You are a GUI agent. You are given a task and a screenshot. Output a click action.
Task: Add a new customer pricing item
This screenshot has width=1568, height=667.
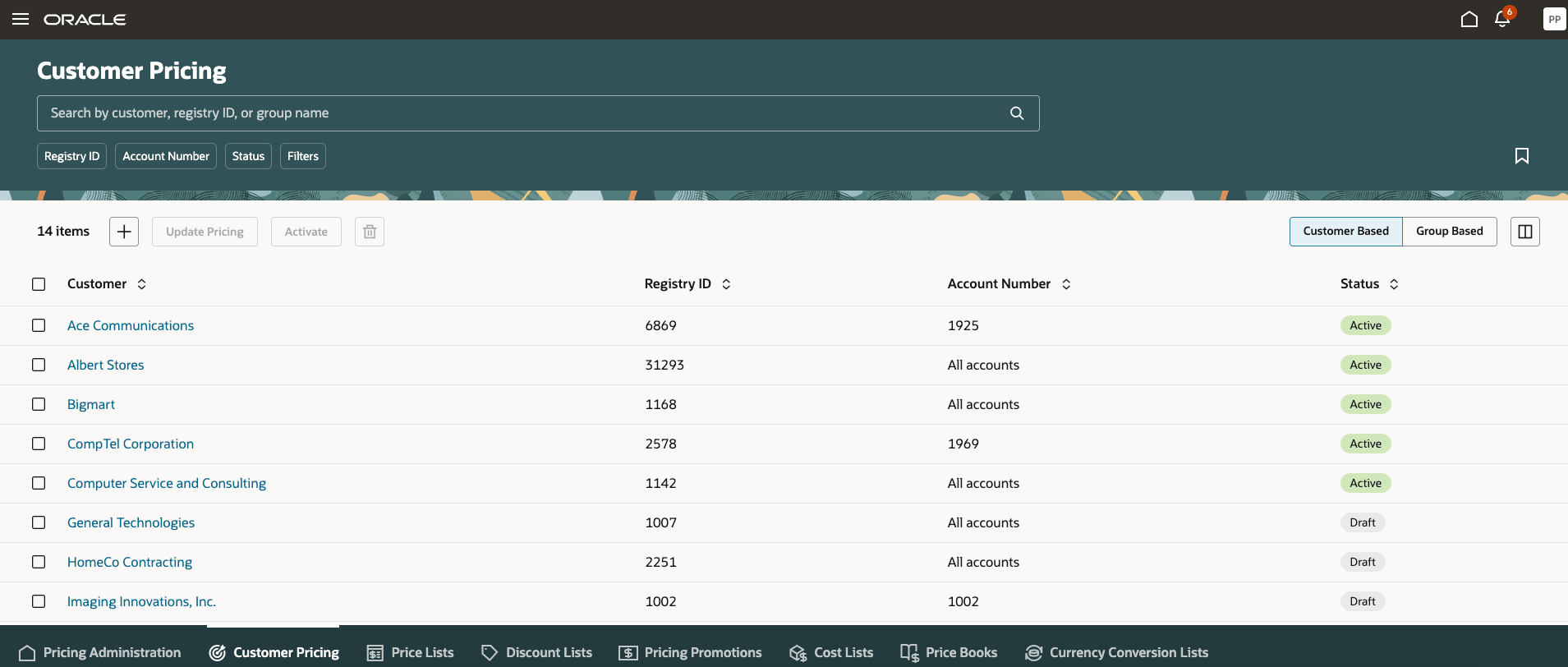click(124, 232)
